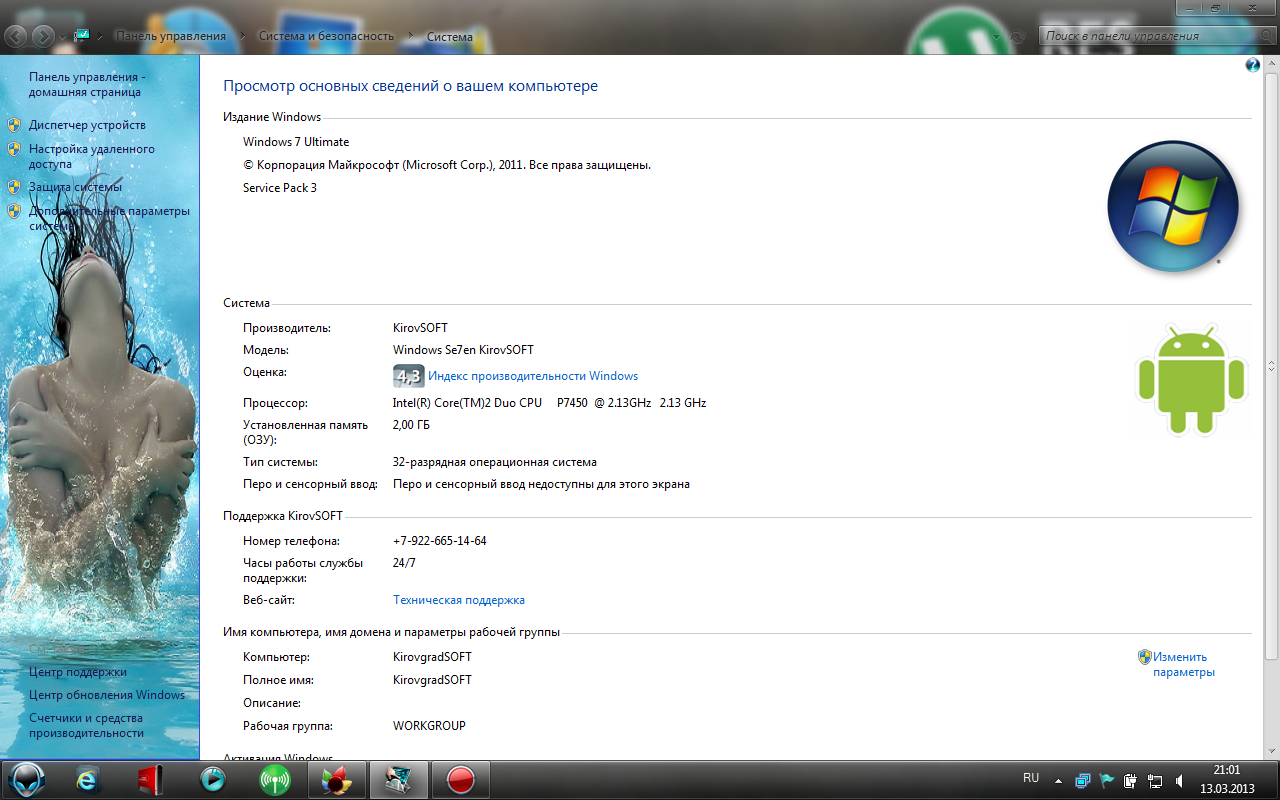Expand the arrow after Система и безопасность breadcrumb

click(x=410, y=36)
